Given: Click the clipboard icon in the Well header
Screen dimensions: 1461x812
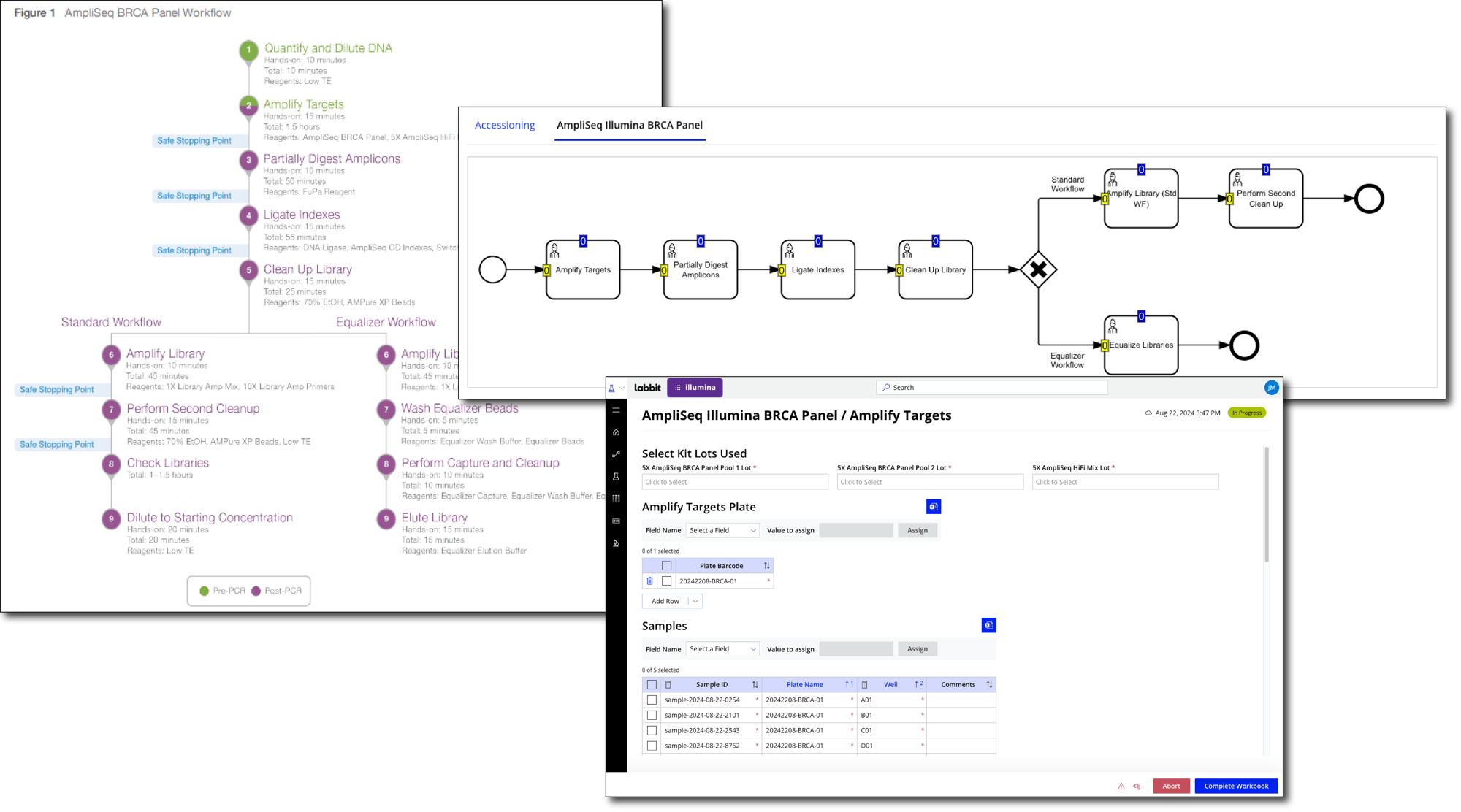Looking at the screenshot, I should tap(864, 685).
